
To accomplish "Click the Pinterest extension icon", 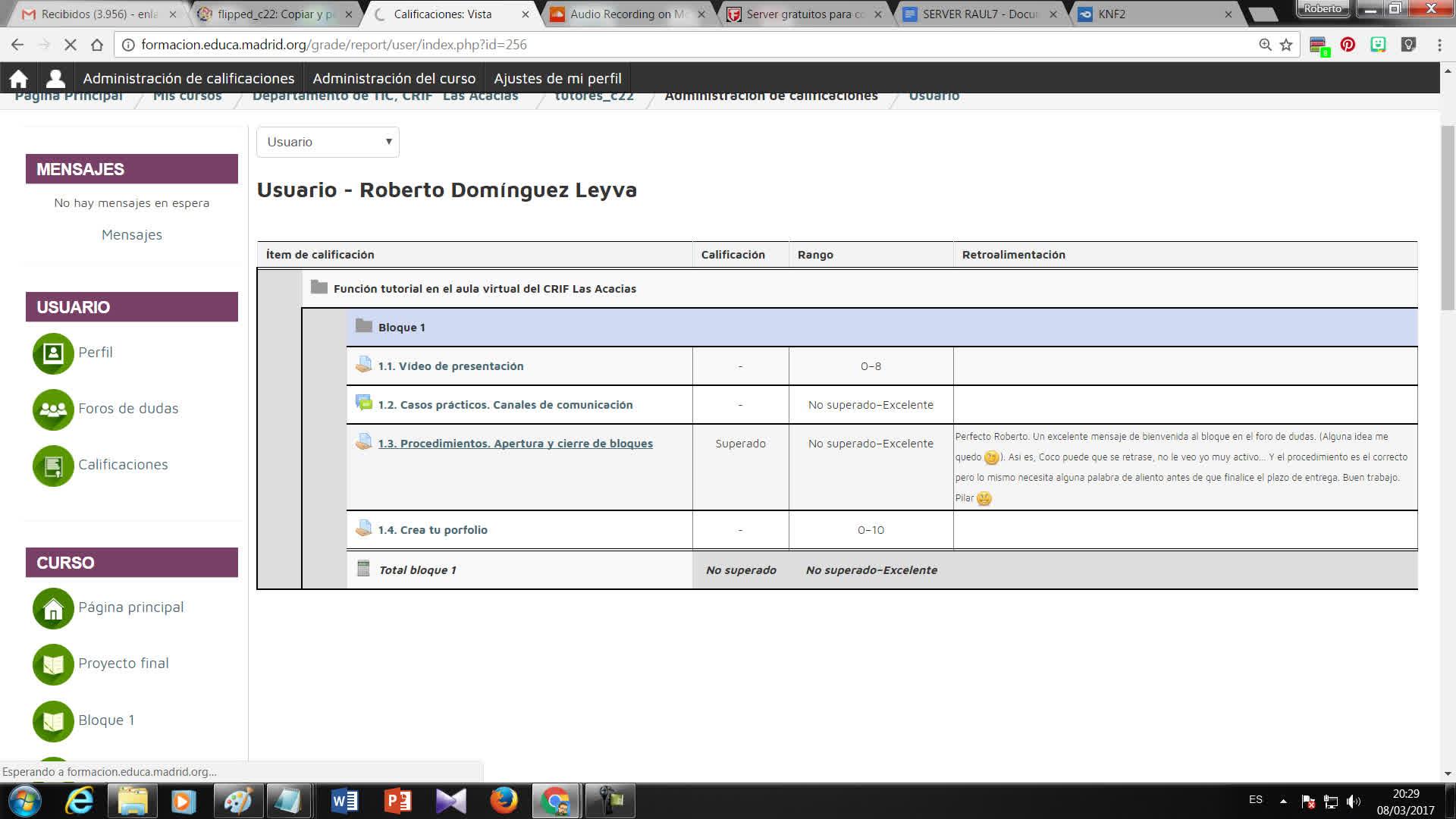I will 1348,45.
